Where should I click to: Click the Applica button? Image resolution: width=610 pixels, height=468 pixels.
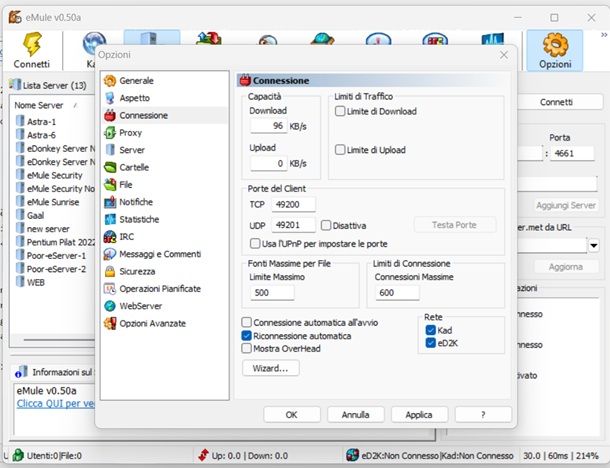(419, 415)
